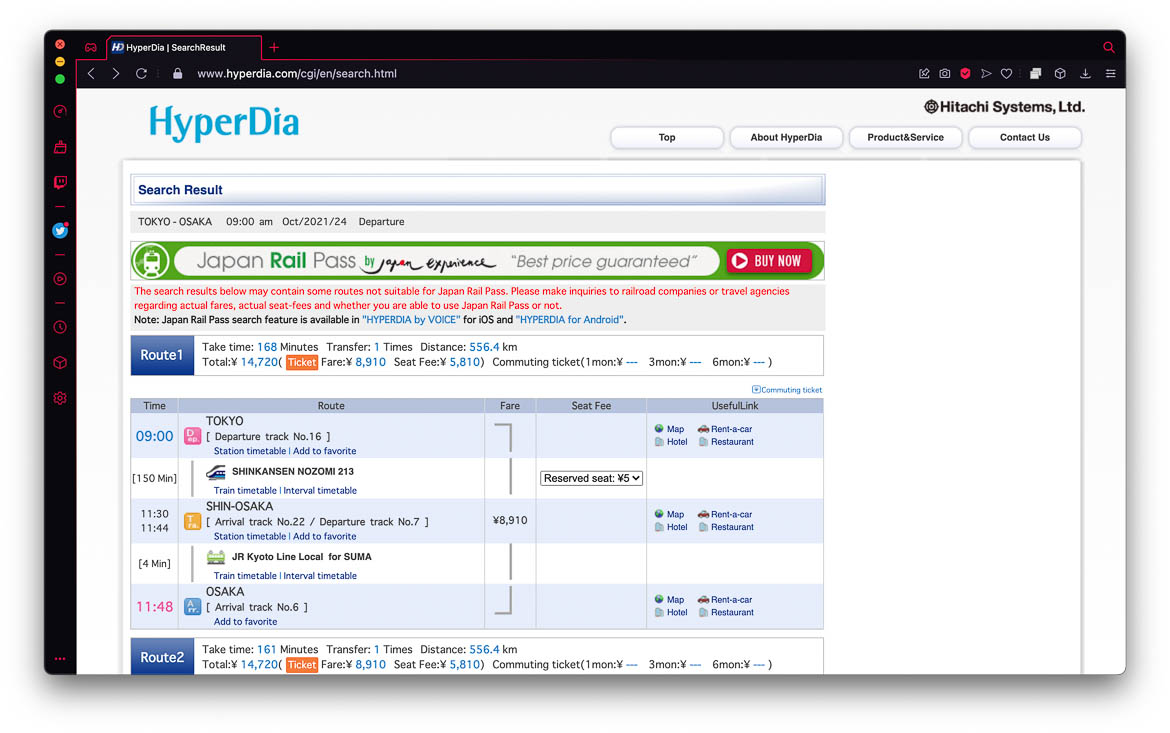Open the GX Corner gamepad icon
This screenshot has height=733, width=1170.
(90, 47)
